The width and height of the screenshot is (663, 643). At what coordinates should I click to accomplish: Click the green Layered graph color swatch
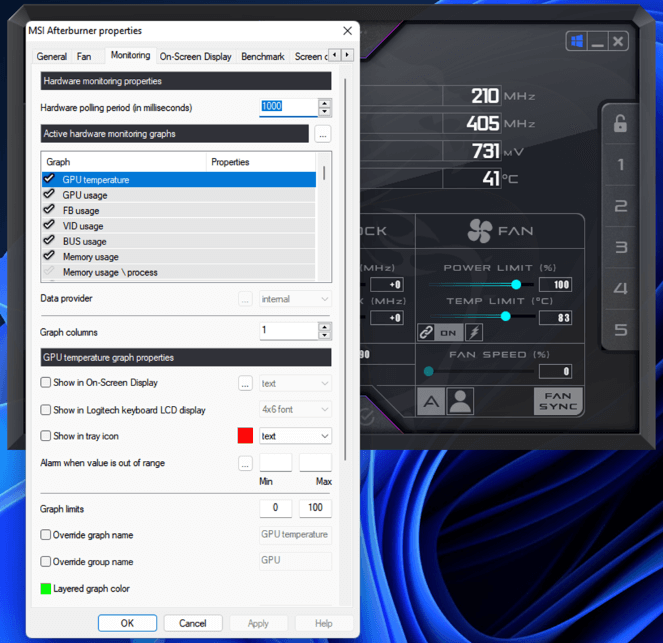46,588
